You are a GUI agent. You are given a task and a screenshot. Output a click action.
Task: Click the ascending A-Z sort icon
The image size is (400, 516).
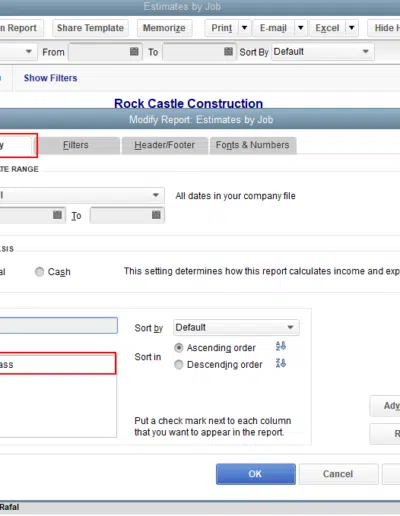pyautogui.click(x=281, y=346)
